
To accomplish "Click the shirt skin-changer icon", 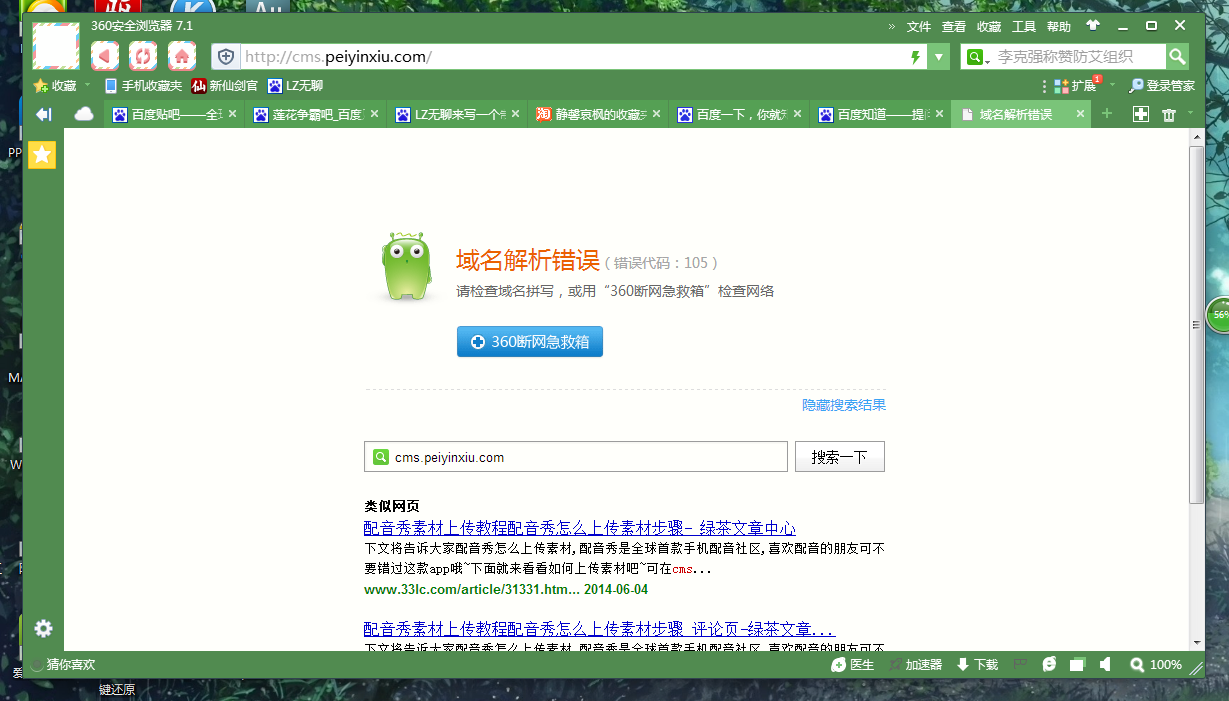I will 1092,26.
